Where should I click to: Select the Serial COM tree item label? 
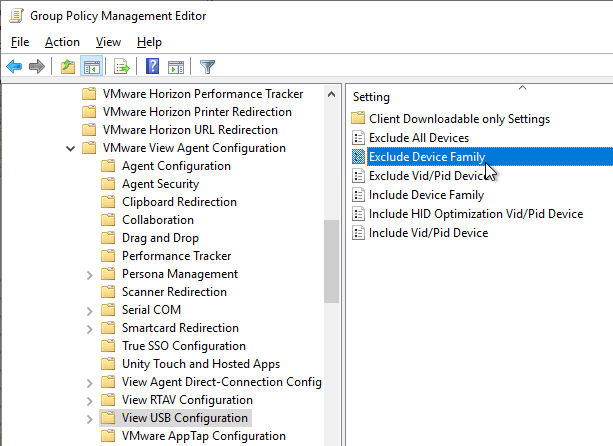(x=151, y=310)
